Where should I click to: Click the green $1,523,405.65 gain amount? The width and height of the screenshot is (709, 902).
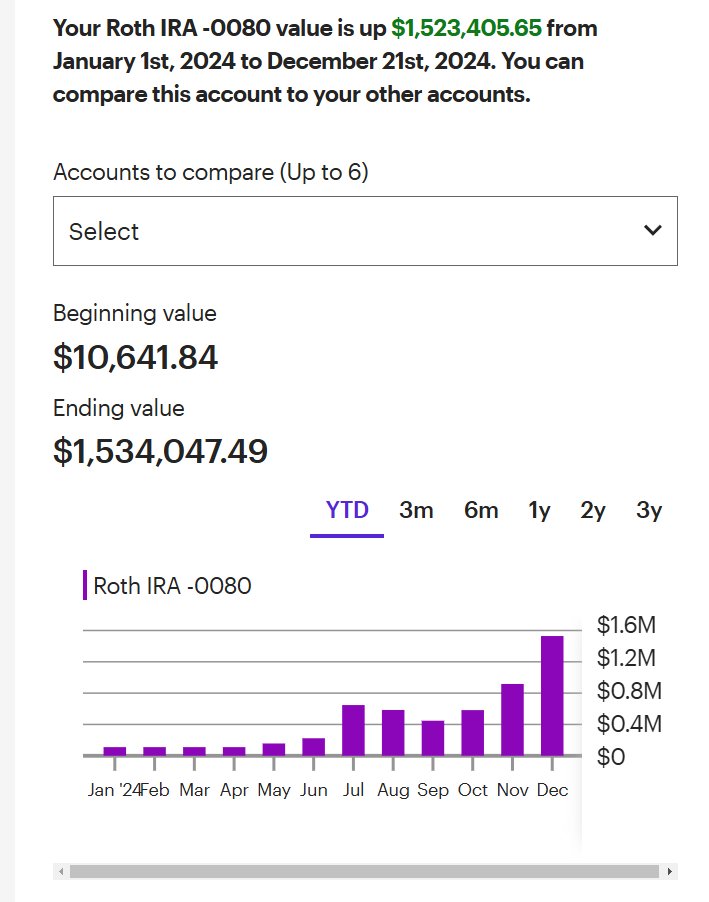click(x=466, y=28)
